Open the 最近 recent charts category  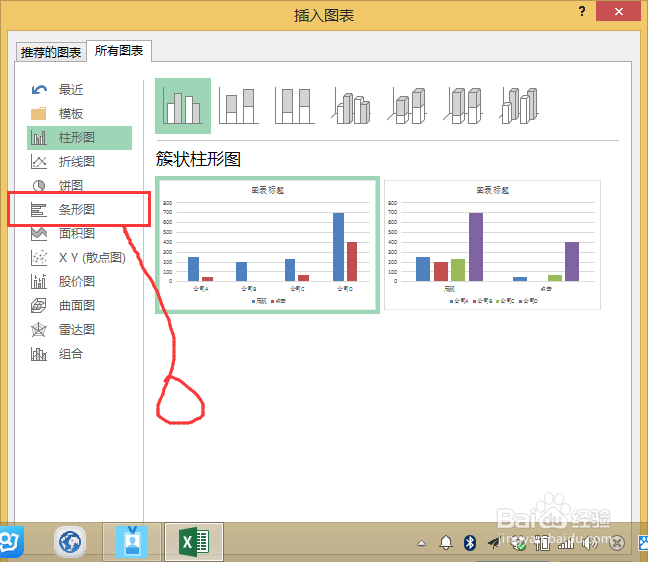(79, 89)
